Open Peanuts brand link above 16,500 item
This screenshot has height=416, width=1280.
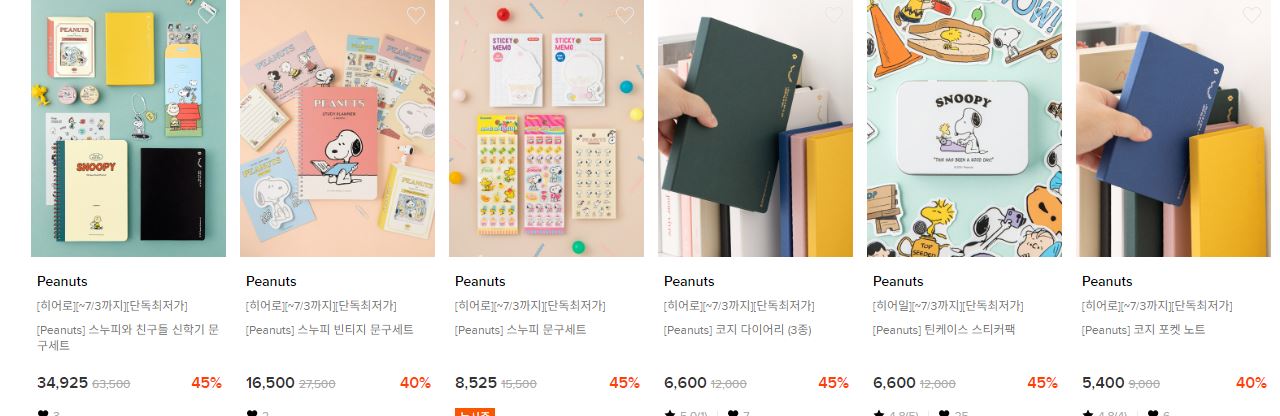(271, 281)
